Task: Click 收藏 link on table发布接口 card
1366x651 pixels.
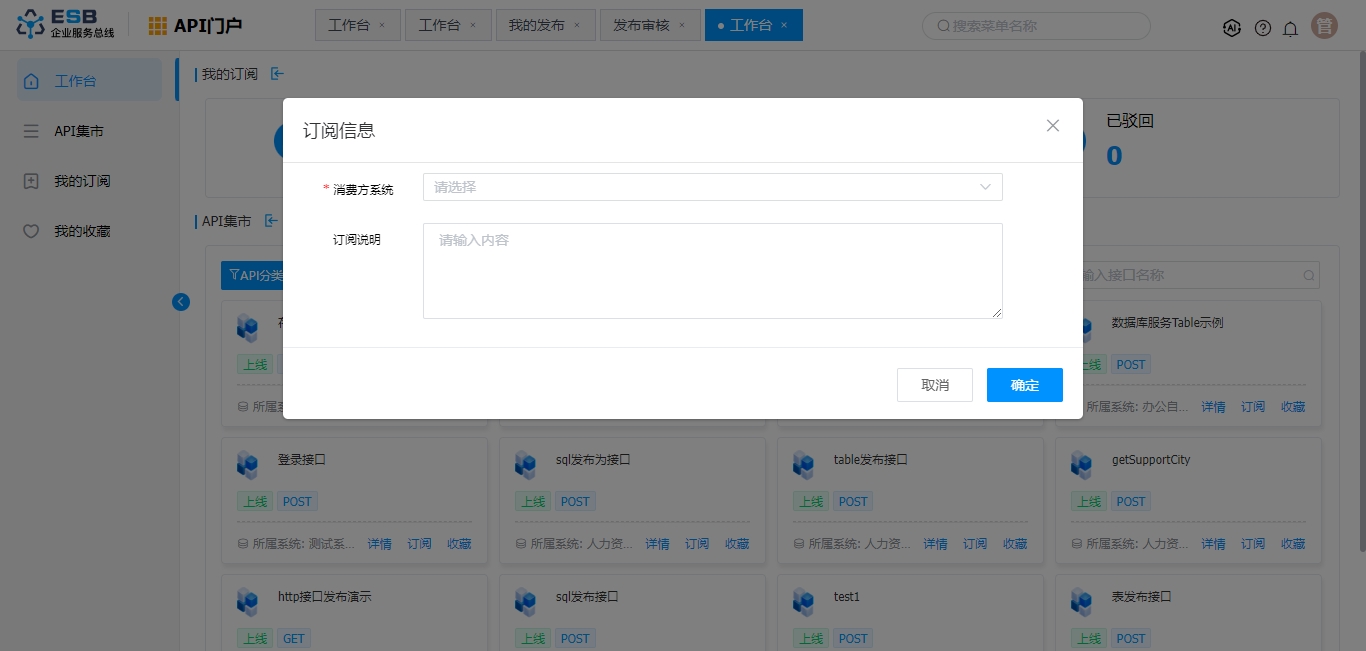Action: pos(1015,544)
